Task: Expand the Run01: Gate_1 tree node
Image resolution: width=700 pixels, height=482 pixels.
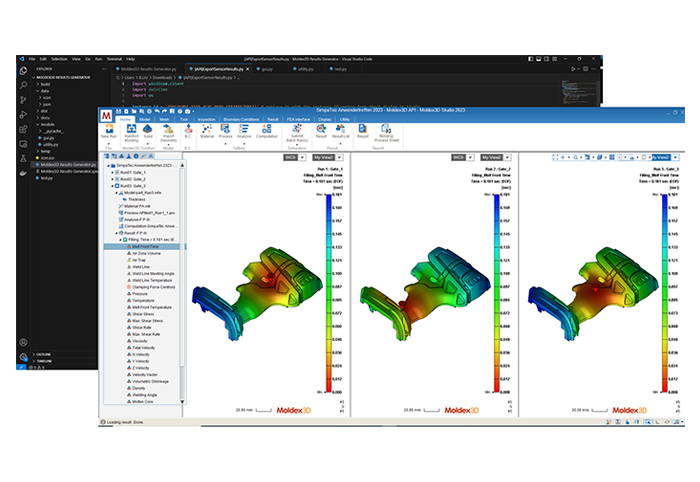Action: pos(112,172)
